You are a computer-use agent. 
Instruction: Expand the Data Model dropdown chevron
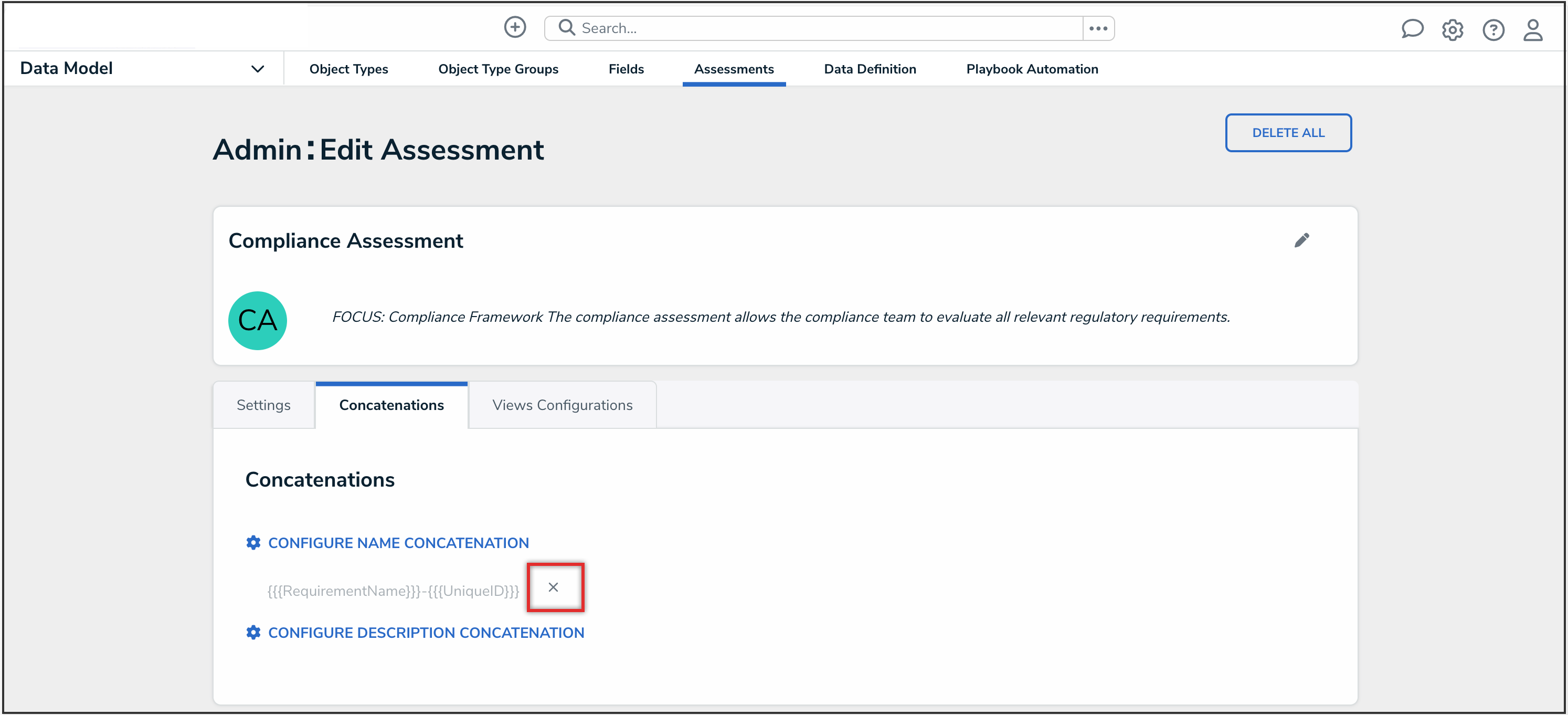pyautogui.click(x=258, y=69)
